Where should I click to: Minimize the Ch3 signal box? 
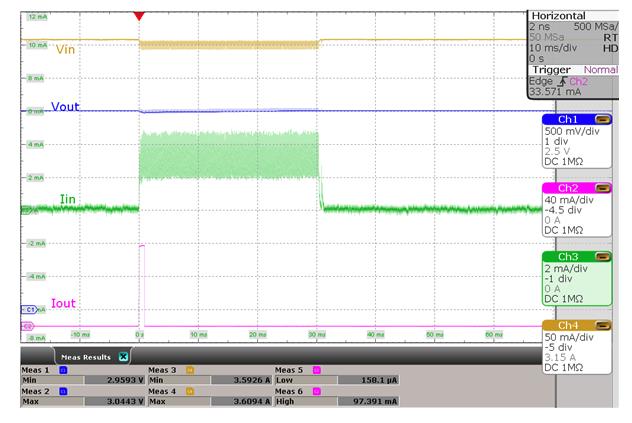(603, 257)
